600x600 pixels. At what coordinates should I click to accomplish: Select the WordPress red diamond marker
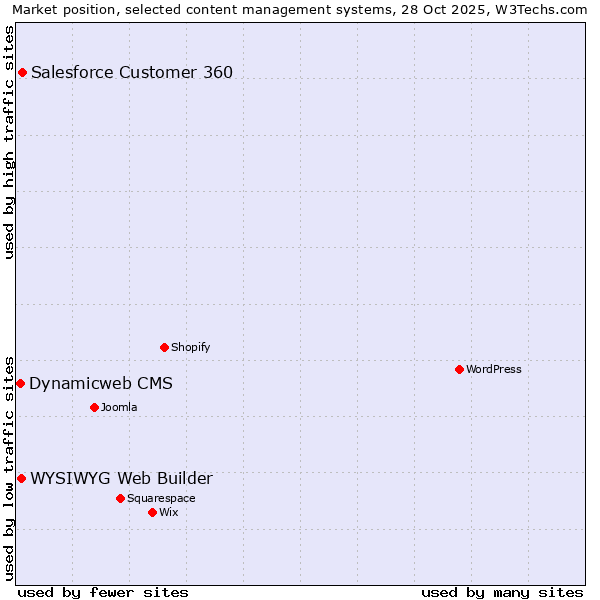pos(459,369)
